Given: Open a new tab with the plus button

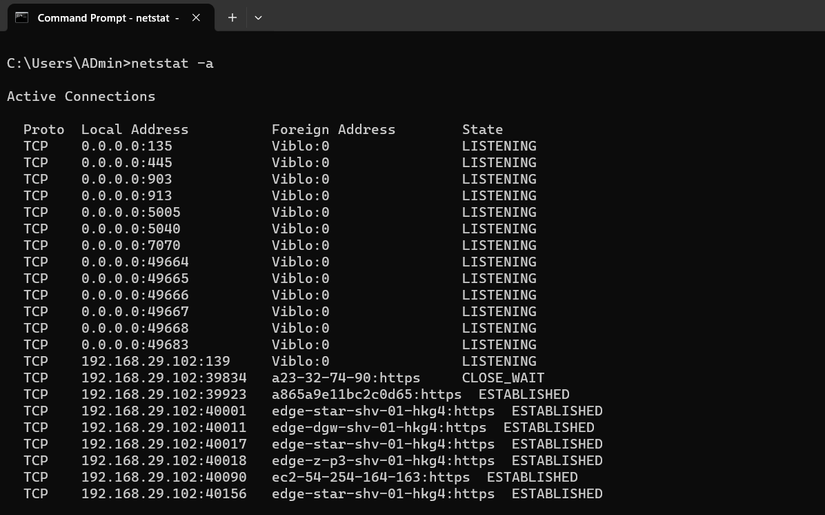Looking at the screenshot, I should [x=232, y=17].
